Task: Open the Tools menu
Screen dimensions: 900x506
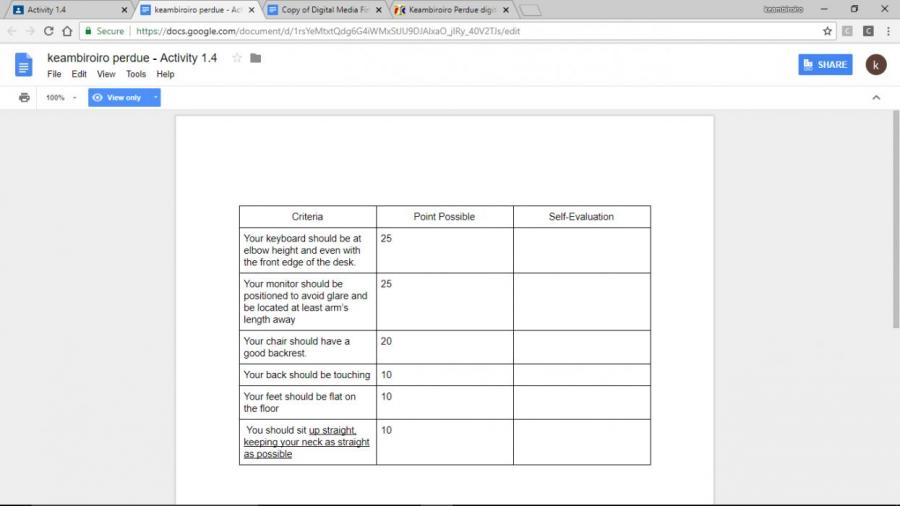Action: (x=136, y=74)
